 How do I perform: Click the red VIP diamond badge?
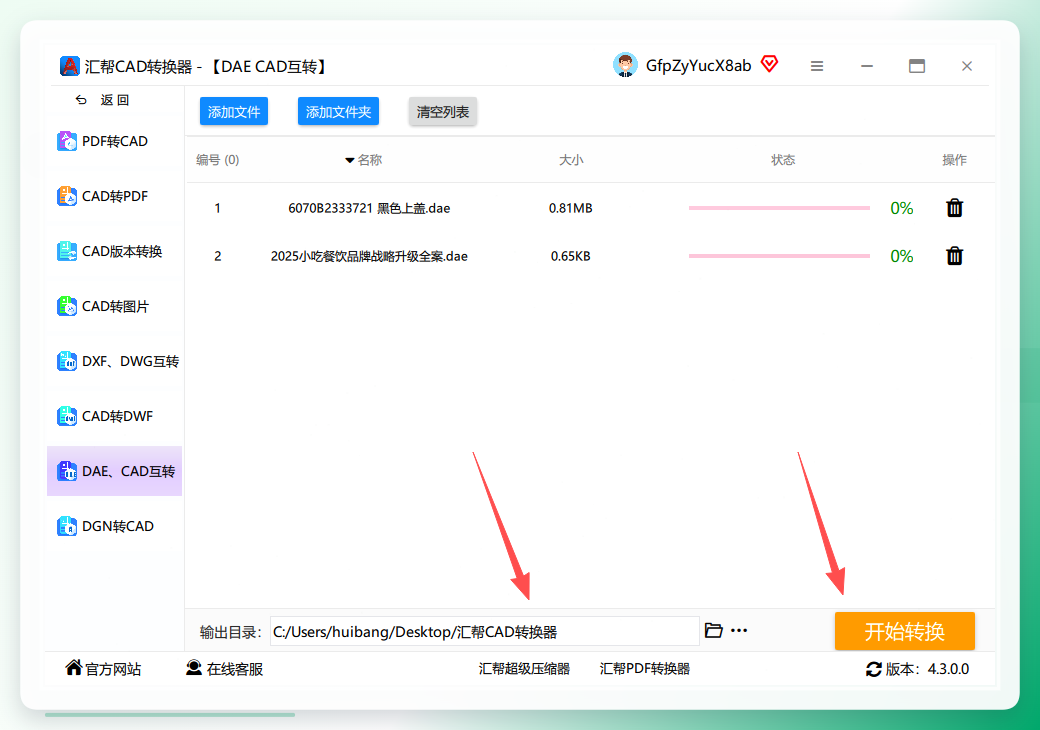click(x=769, y=64)
